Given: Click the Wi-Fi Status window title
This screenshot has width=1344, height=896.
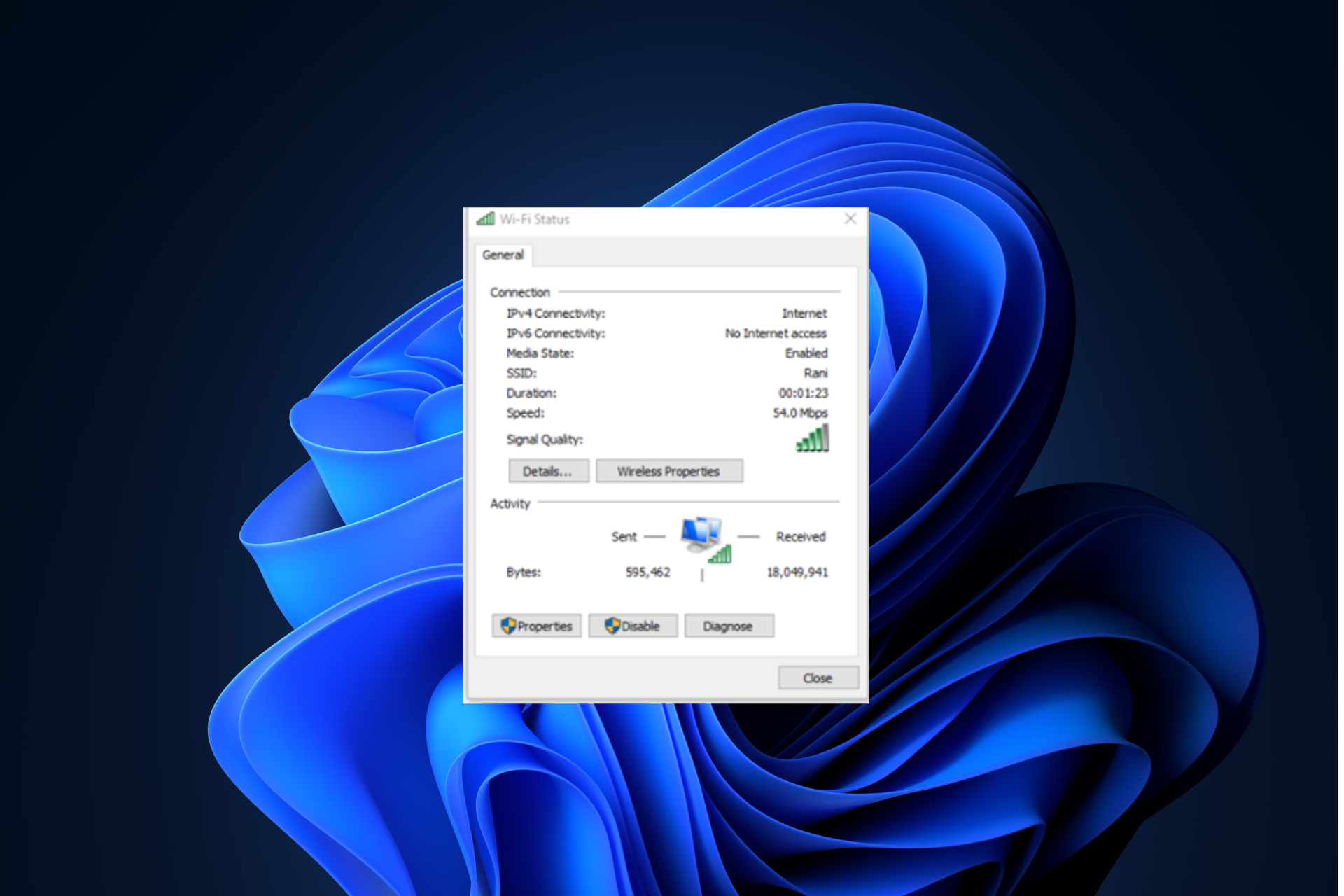Looking at the screenshot, I should [535, 219].
